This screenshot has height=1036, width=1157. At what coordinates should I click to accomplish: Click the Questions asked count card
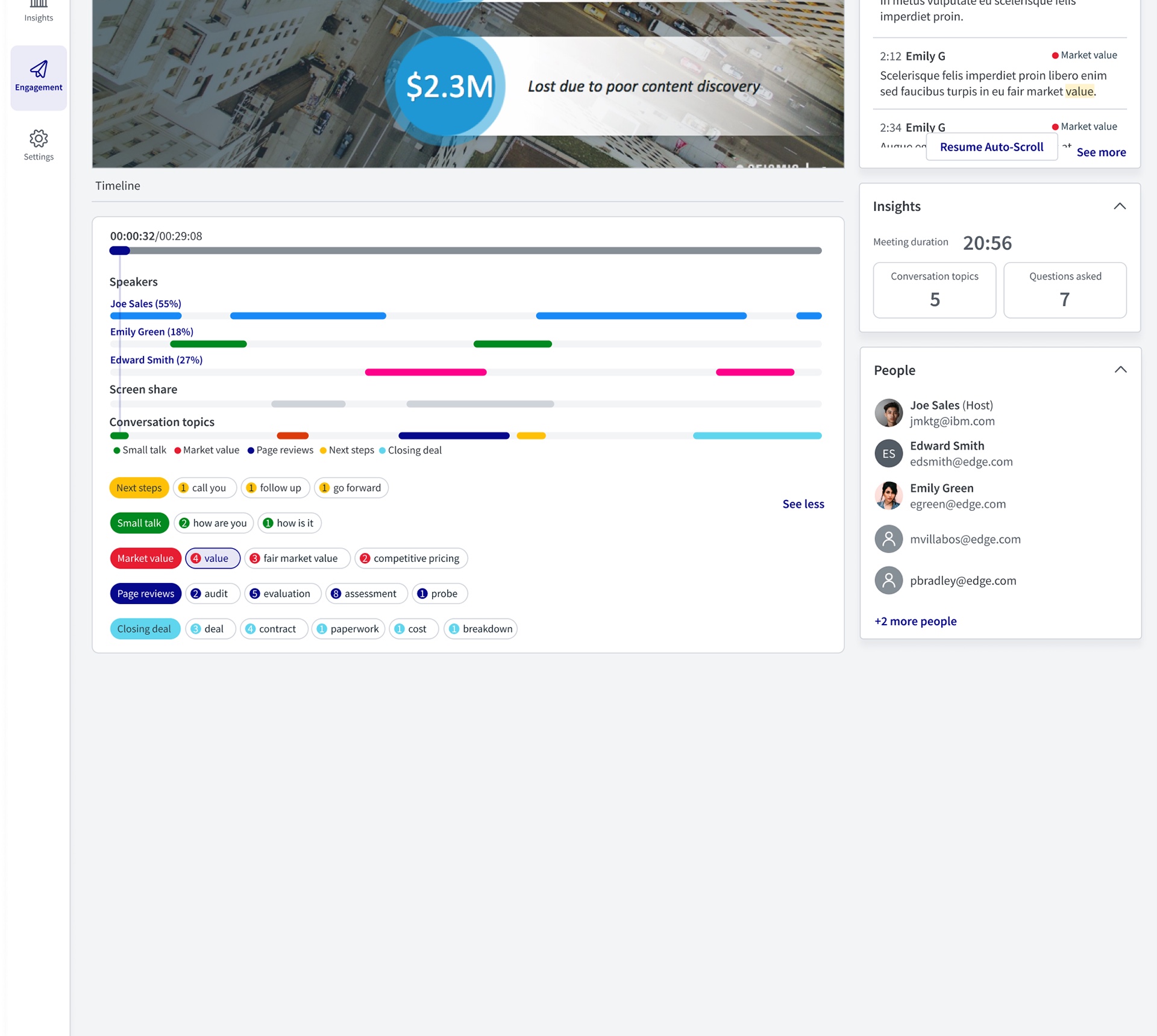tap(1065, 290)
